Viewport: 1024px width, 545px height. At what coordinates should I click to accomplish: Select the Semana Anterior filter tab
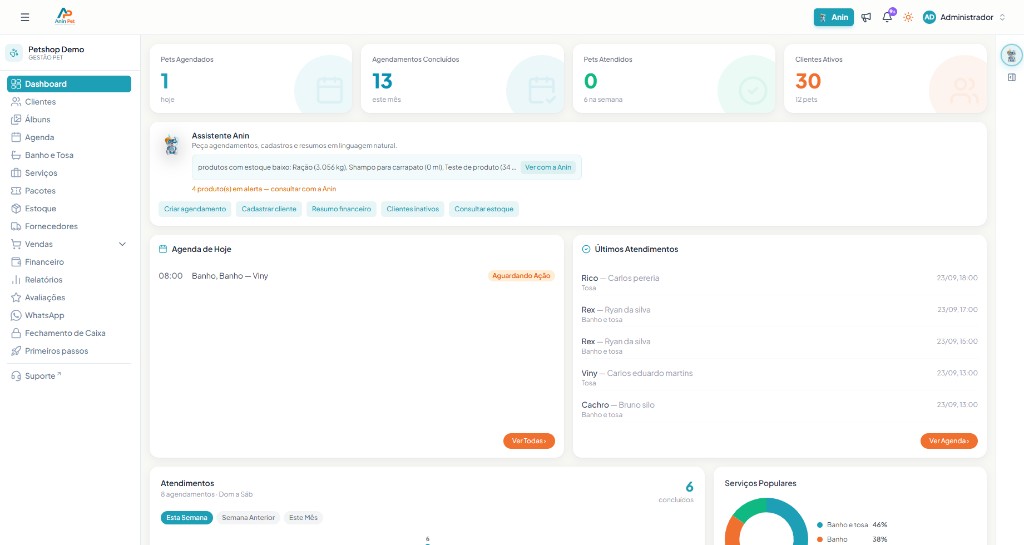point(248,518)
